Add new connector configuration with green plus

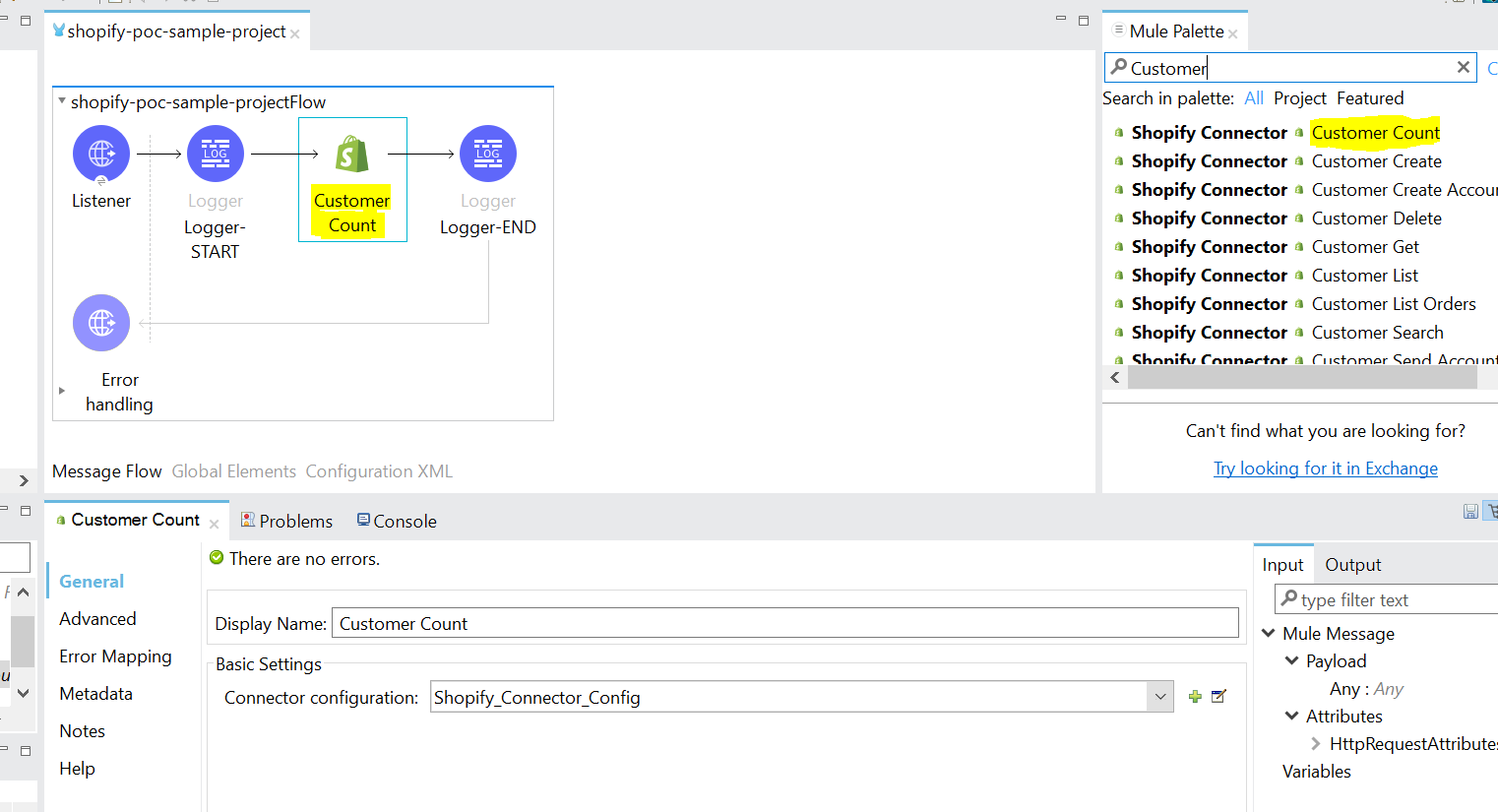coord(1195,697)
